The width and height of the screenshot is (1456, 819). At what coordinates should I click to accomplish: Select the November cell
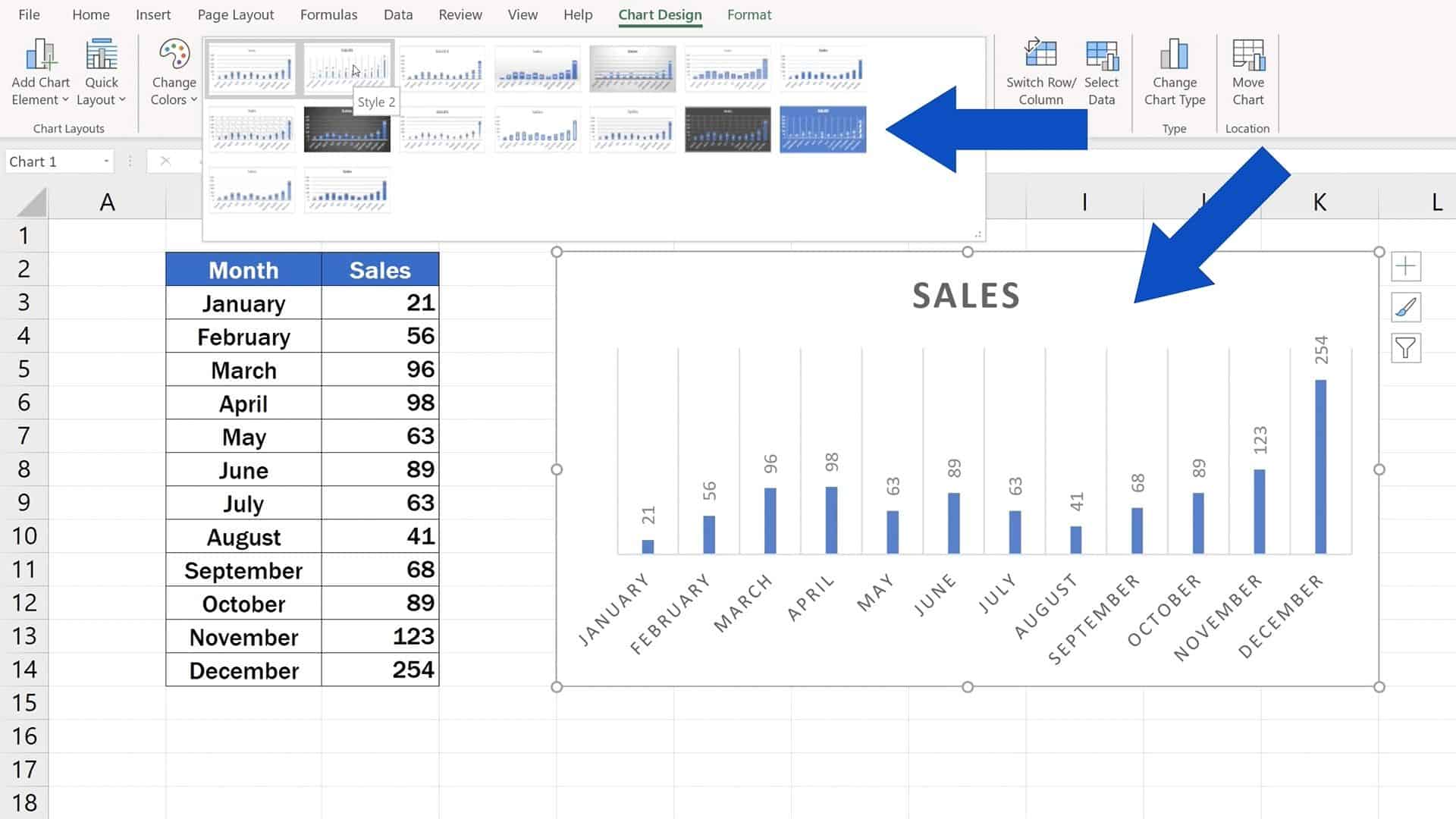[x=243, y=636]
